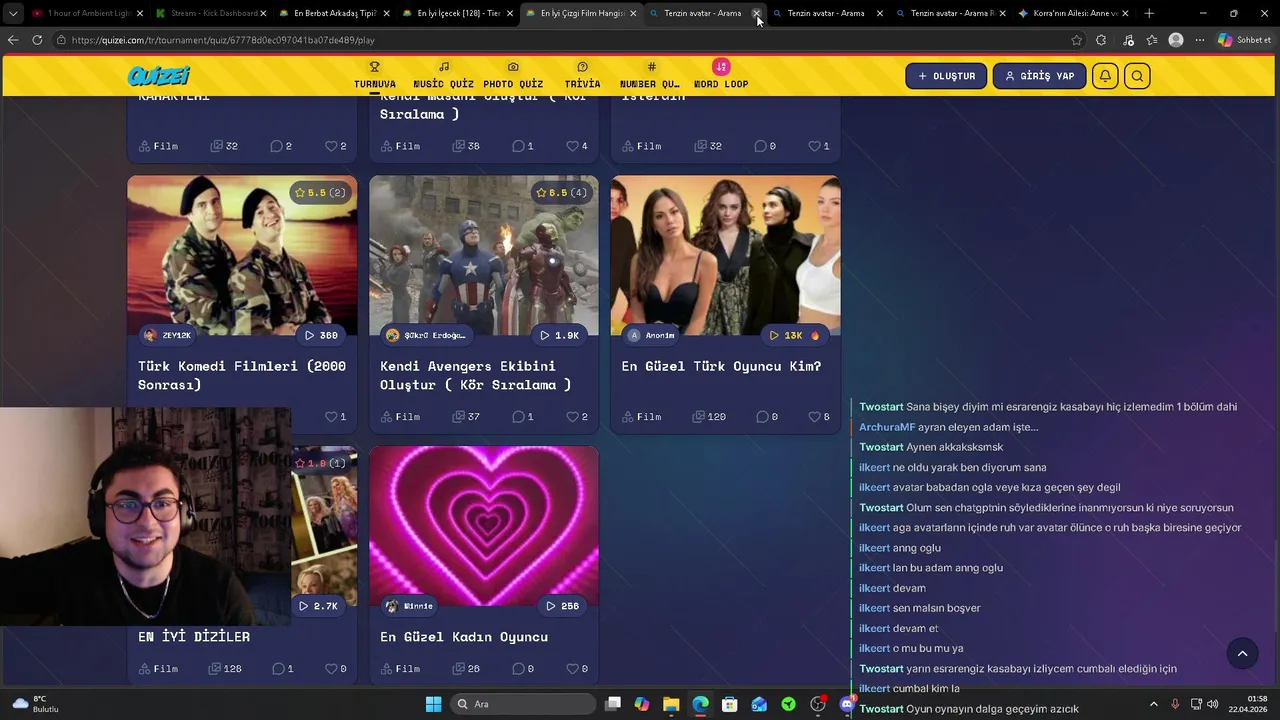
Task: Click the 6.5 star rating on Avengers card
Action: 562,192
